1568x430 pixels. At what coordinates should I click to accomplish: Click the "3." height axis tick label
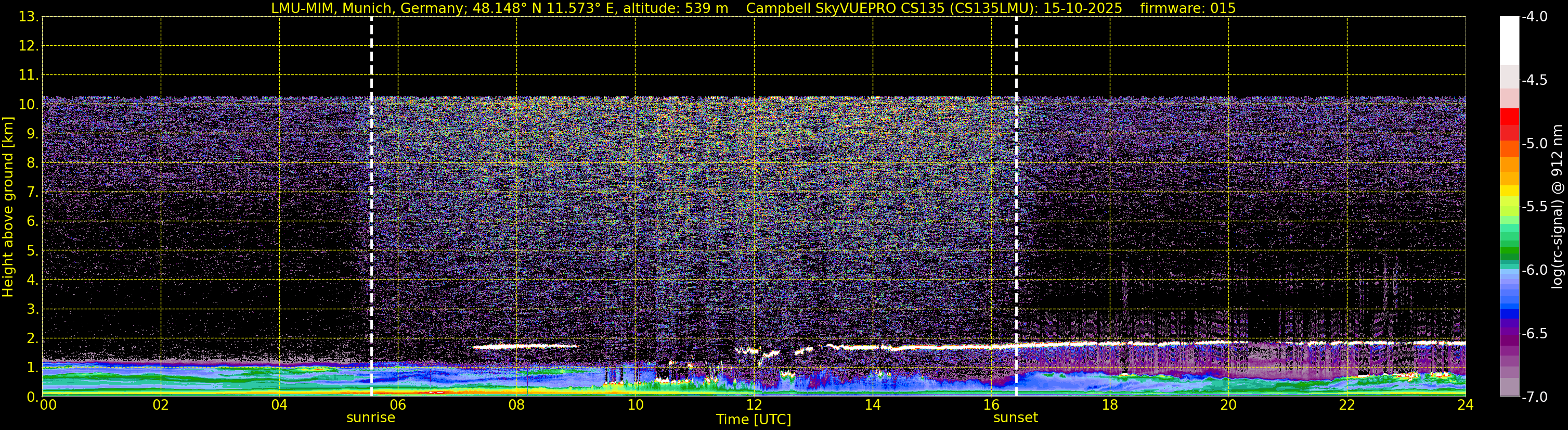click(x=32, y=309)
